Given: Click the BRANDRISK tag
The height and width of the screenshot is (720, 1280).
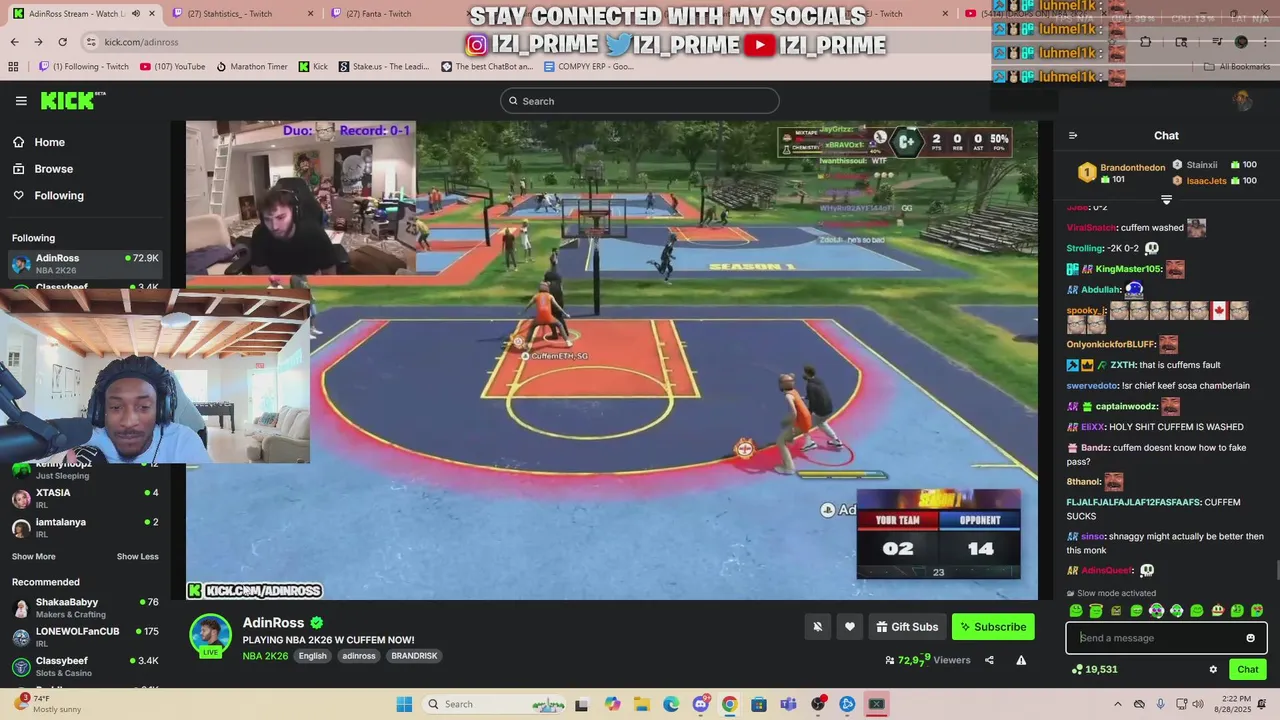Looking at the screenshot, I should [x=414, y=656].
